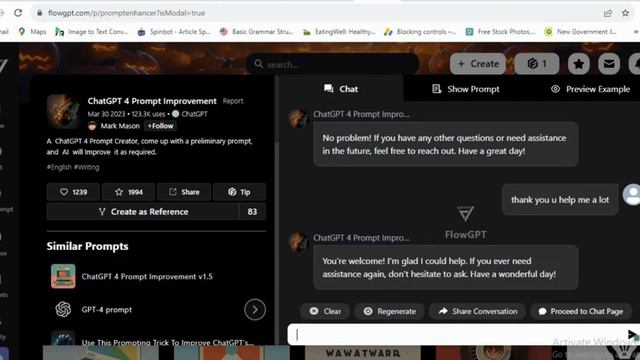640x360 pixels.
Task: Open Basic Grammar Stru... bookmark
Action: coord(257,31)
